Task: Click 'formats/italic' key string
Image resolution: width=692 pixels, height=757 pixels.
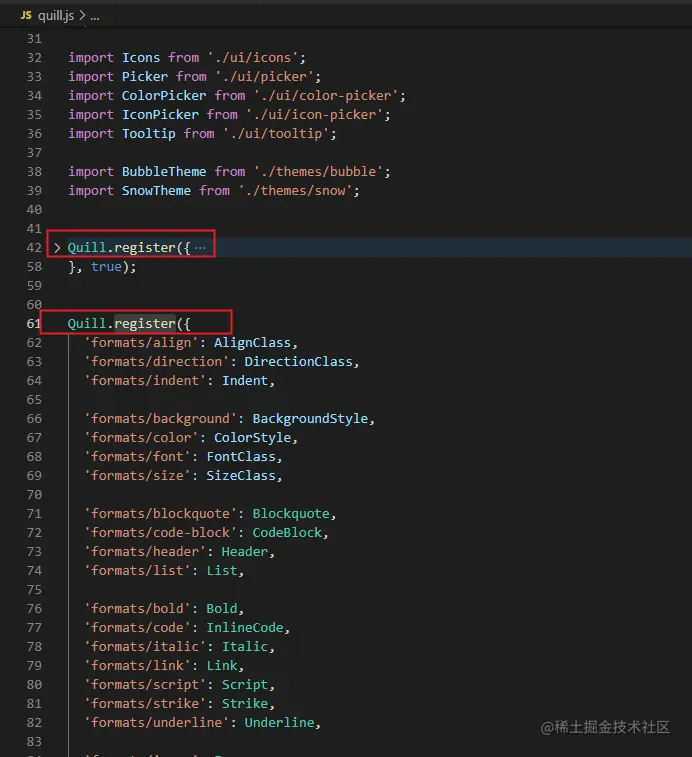Action: click(145, 646)
